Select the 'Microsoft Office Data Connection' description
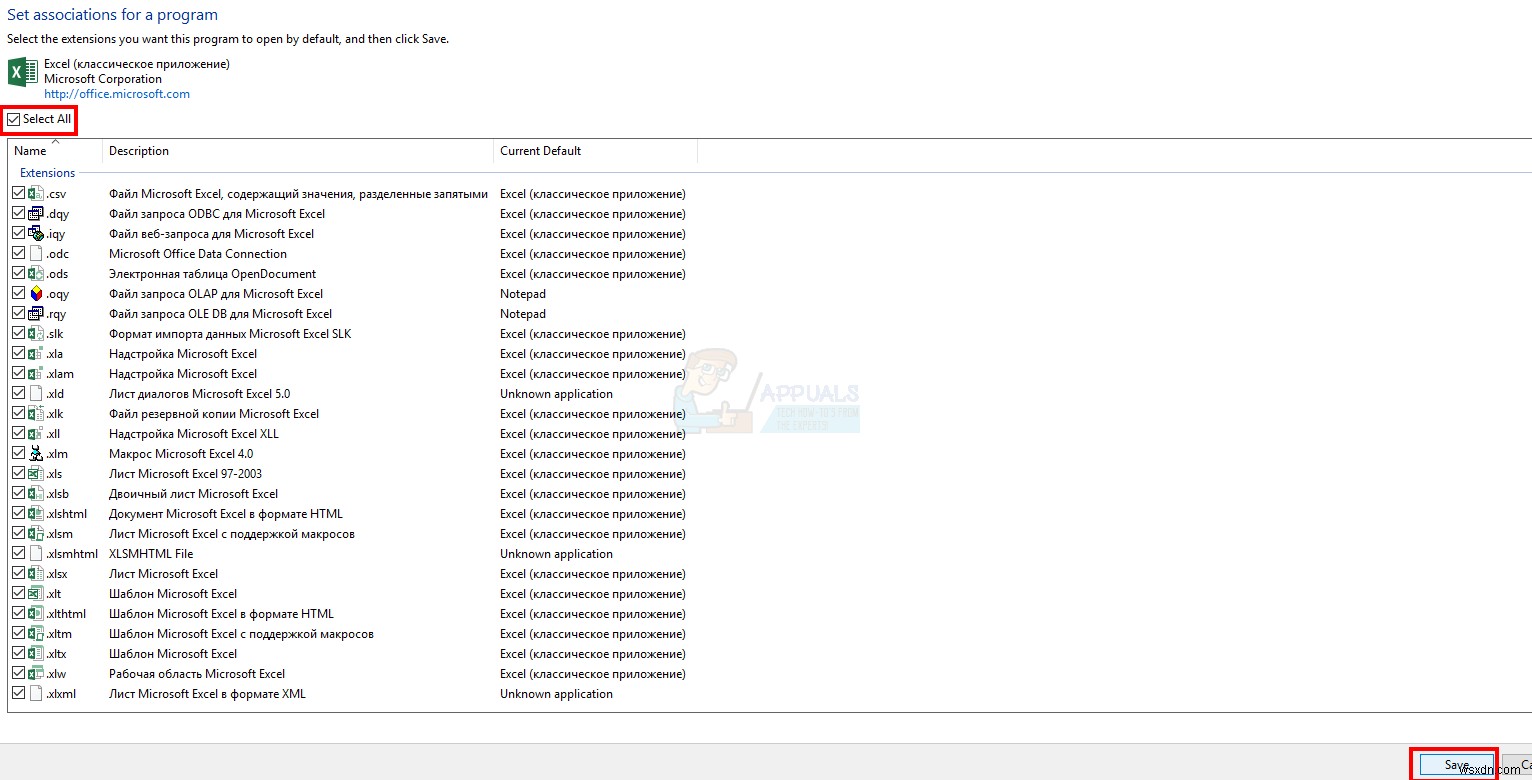The height and width of the screenshot is (780, 1532). point(198,254)
